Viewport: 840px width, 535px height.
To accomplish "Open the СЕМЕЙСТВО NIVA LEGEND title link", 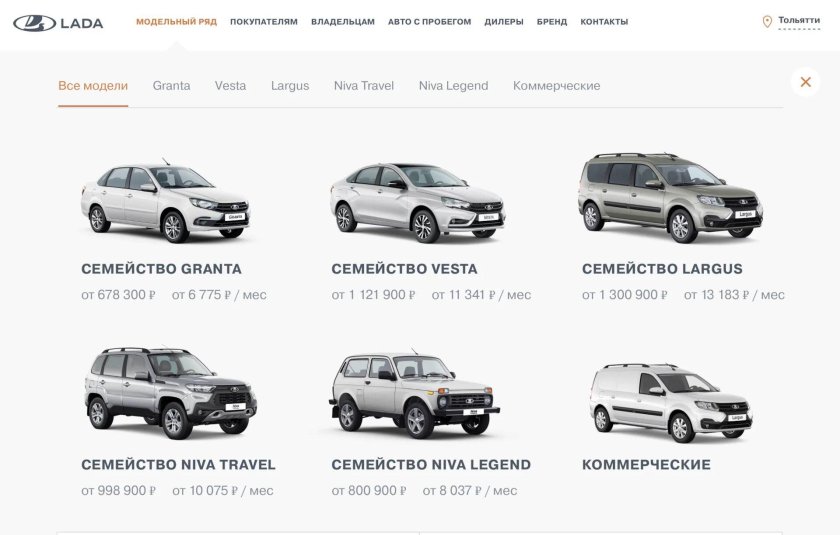I will [431, 465].
